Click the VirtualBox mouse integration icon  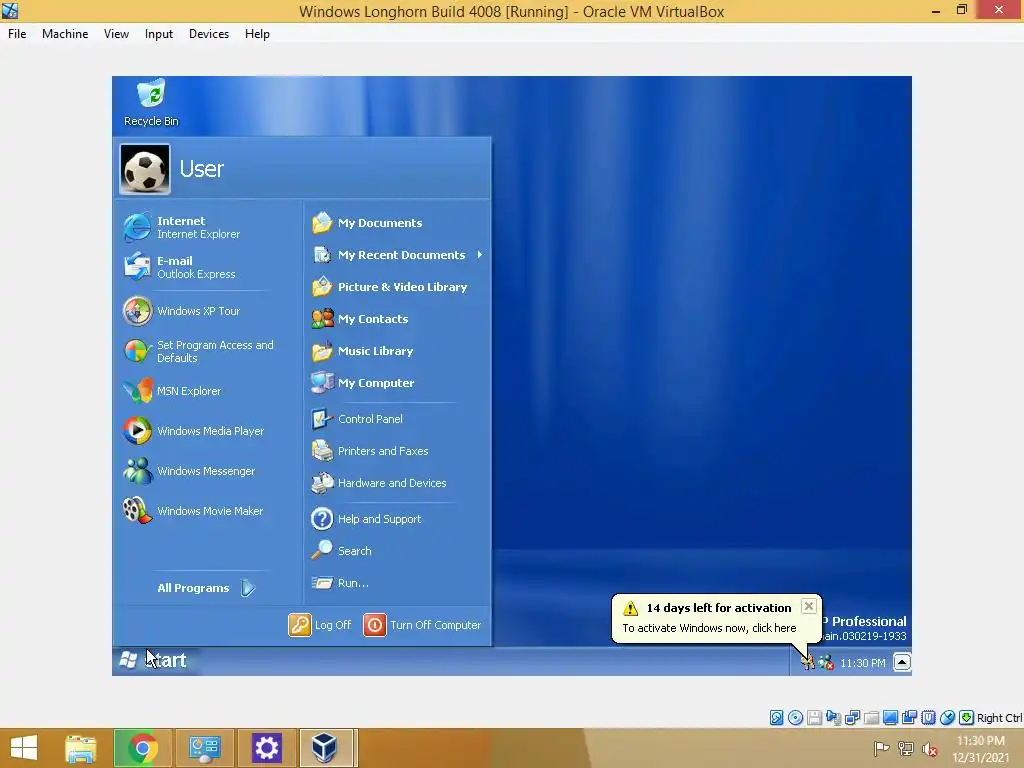[x=947, y=718]
